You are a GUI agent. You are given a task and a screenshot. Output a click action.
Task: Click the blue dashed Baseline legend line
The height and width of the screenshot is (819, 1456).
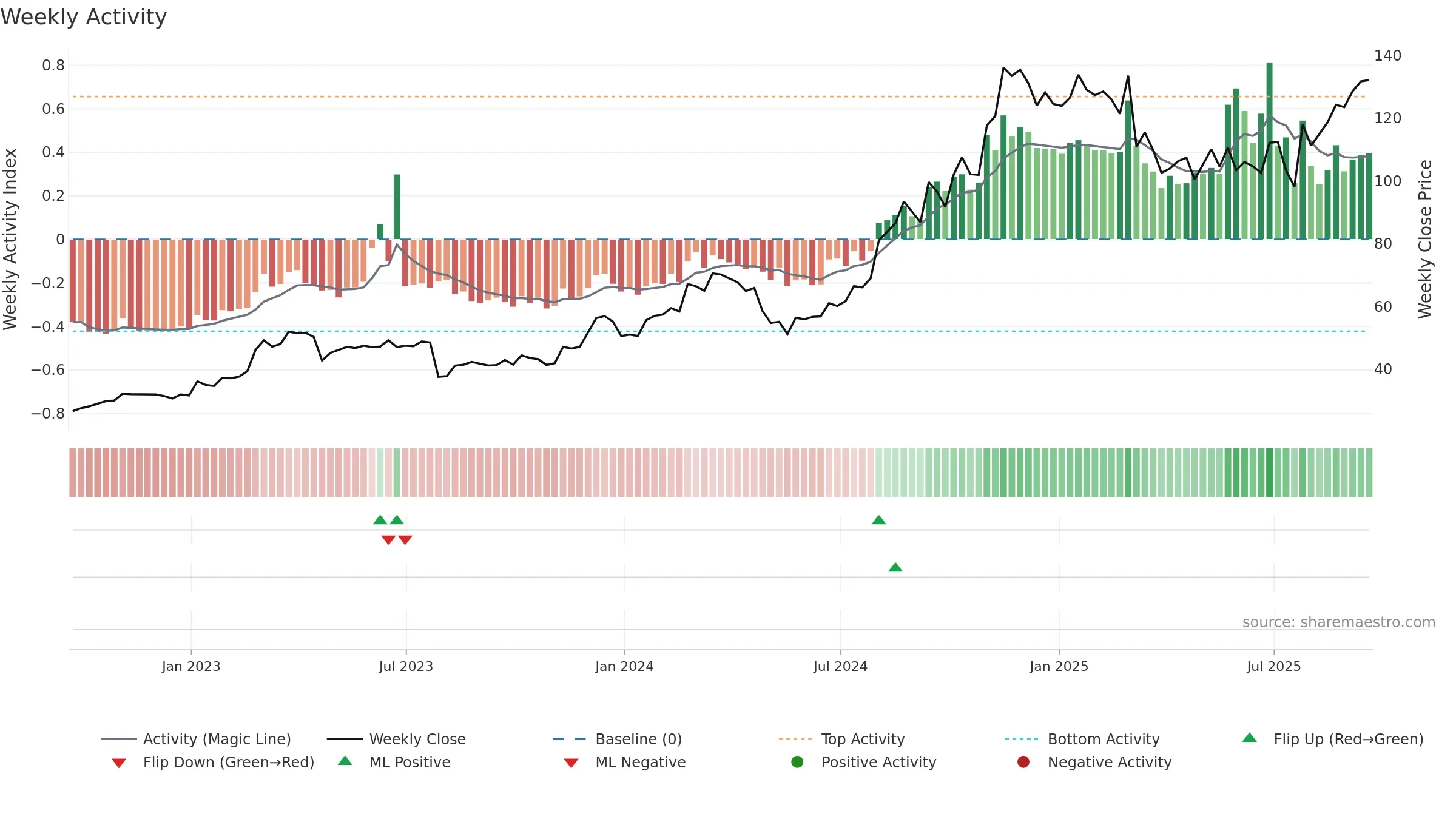(569, 739)
